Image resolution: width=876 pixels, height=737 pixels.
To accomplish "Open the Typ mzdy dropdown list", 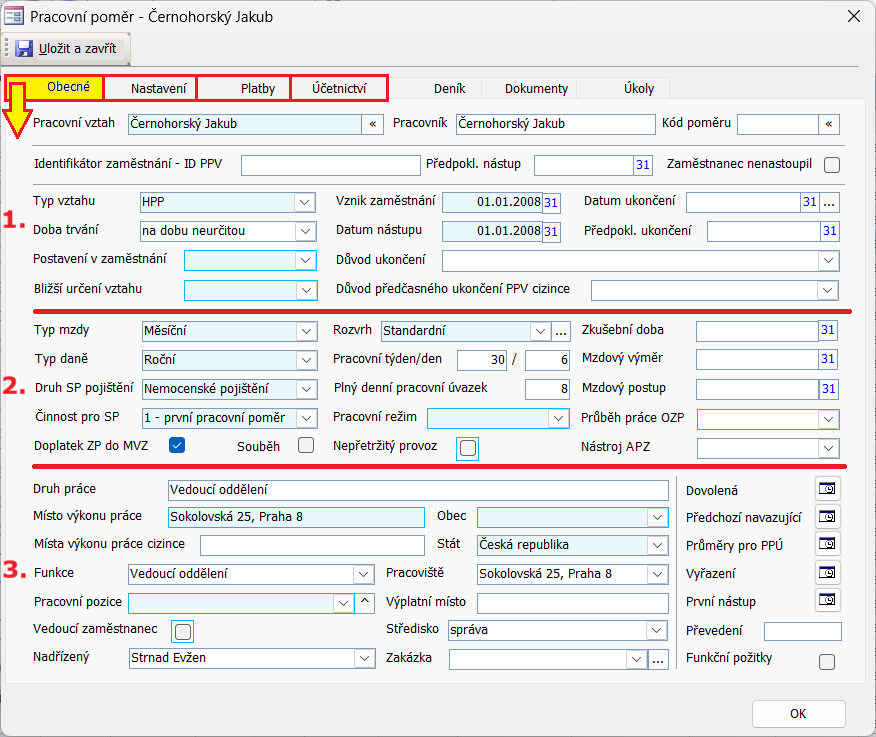I will click(x=305, y=331).
